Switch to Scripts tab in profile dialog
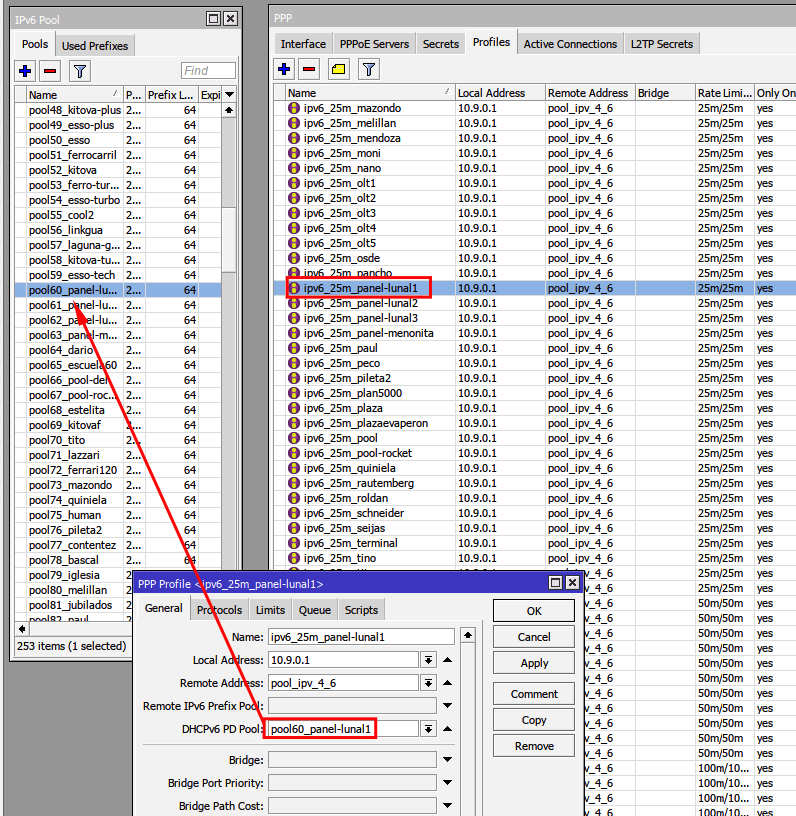This screenshot has width=796, height=816. click(x=361, y=610)
